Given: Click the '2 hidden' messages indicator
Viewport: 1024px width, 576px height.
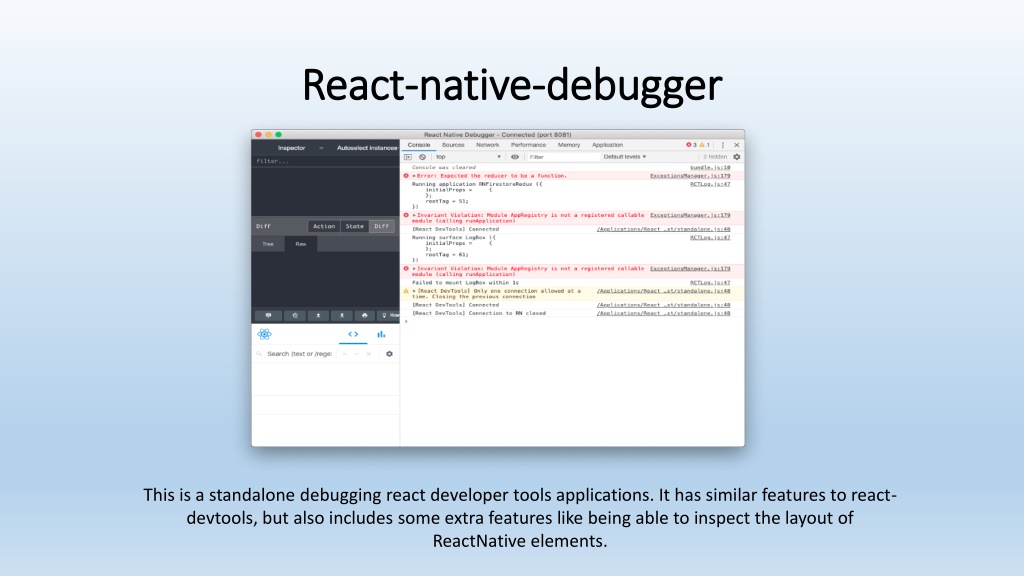Looking at the screenshot, I should 715,157.
